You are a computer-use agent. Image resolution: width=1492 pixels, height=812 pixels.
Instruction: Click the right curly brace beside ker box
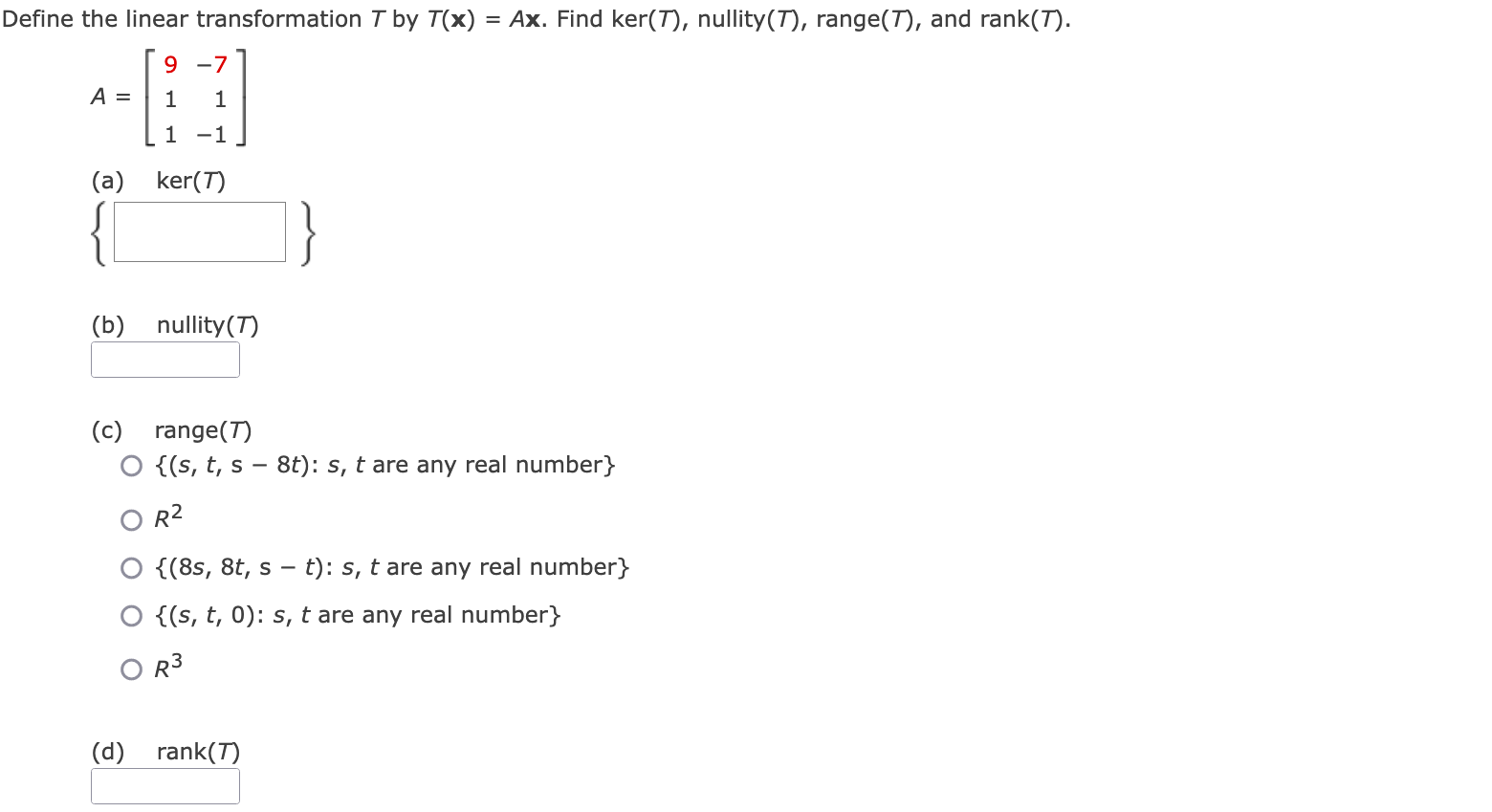click(306, 232)
